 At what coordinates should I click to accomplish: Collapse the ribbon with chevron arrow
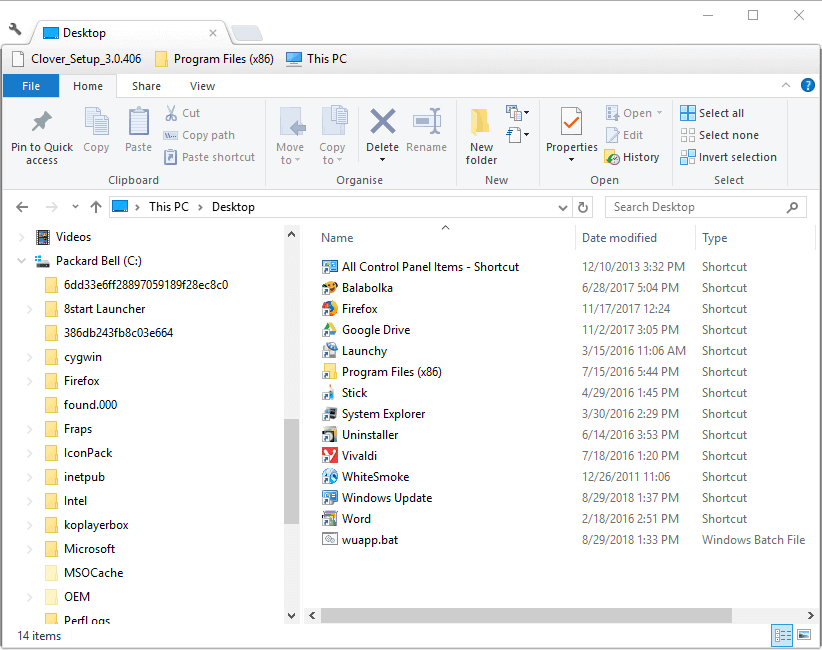coord(785,86)
